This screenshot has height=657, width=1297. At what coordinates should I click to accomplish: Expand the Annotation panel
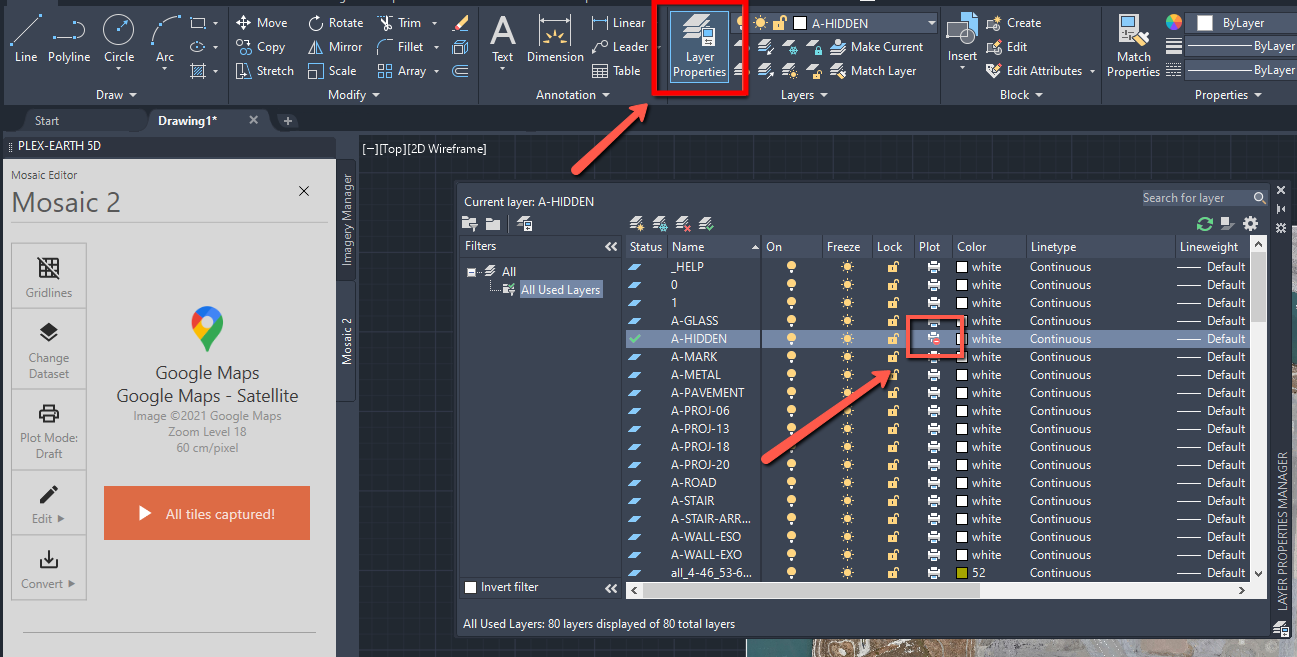click(572, 95)
